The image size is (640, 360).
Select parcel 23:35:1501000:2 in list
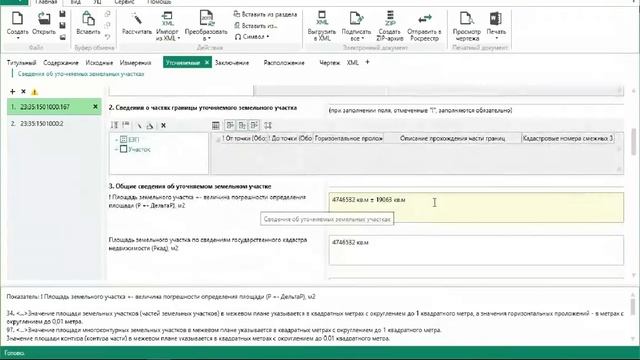tap(54, 124)
